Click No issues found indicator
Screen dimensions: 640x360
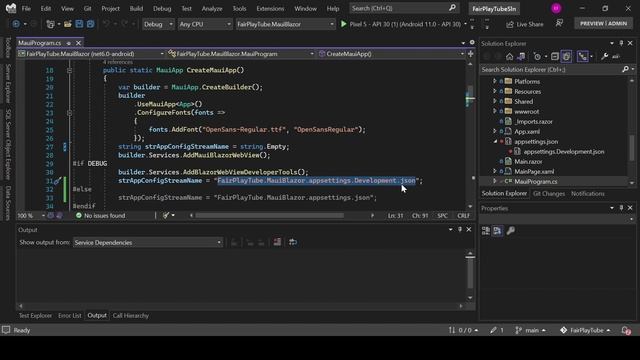tap(100, 216)
